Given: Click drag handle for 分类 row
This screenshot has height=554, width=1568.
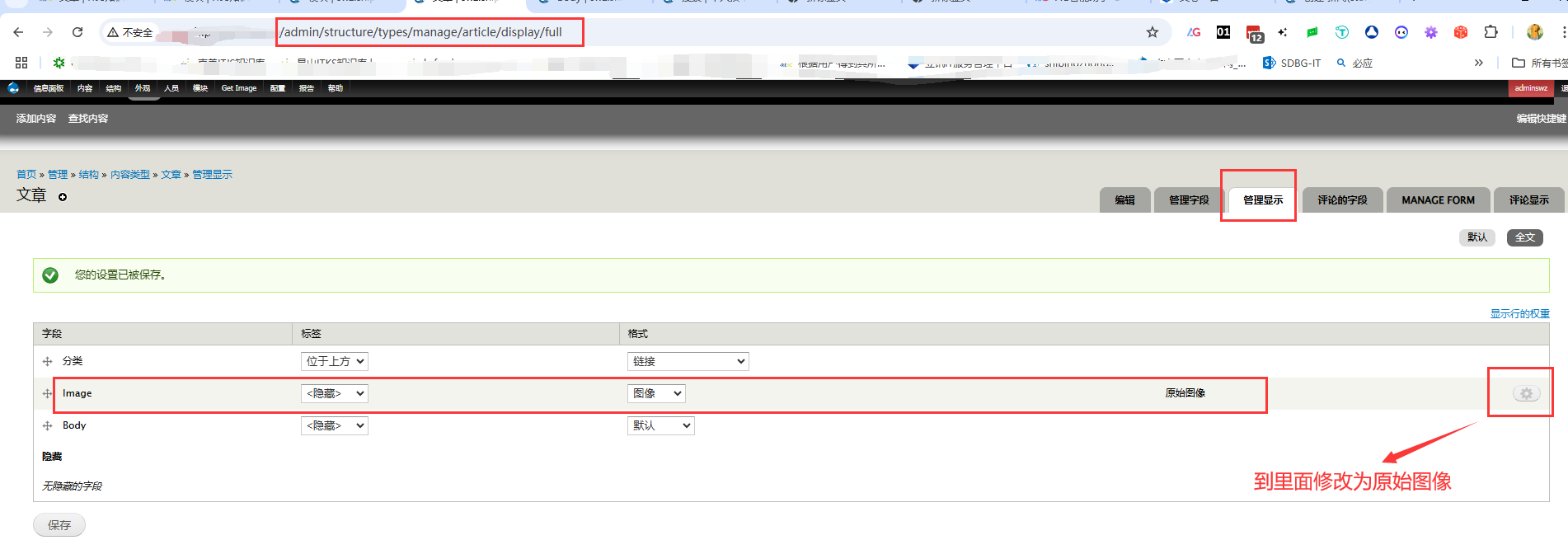Looking at the screenshot, I should click(47, 361).
